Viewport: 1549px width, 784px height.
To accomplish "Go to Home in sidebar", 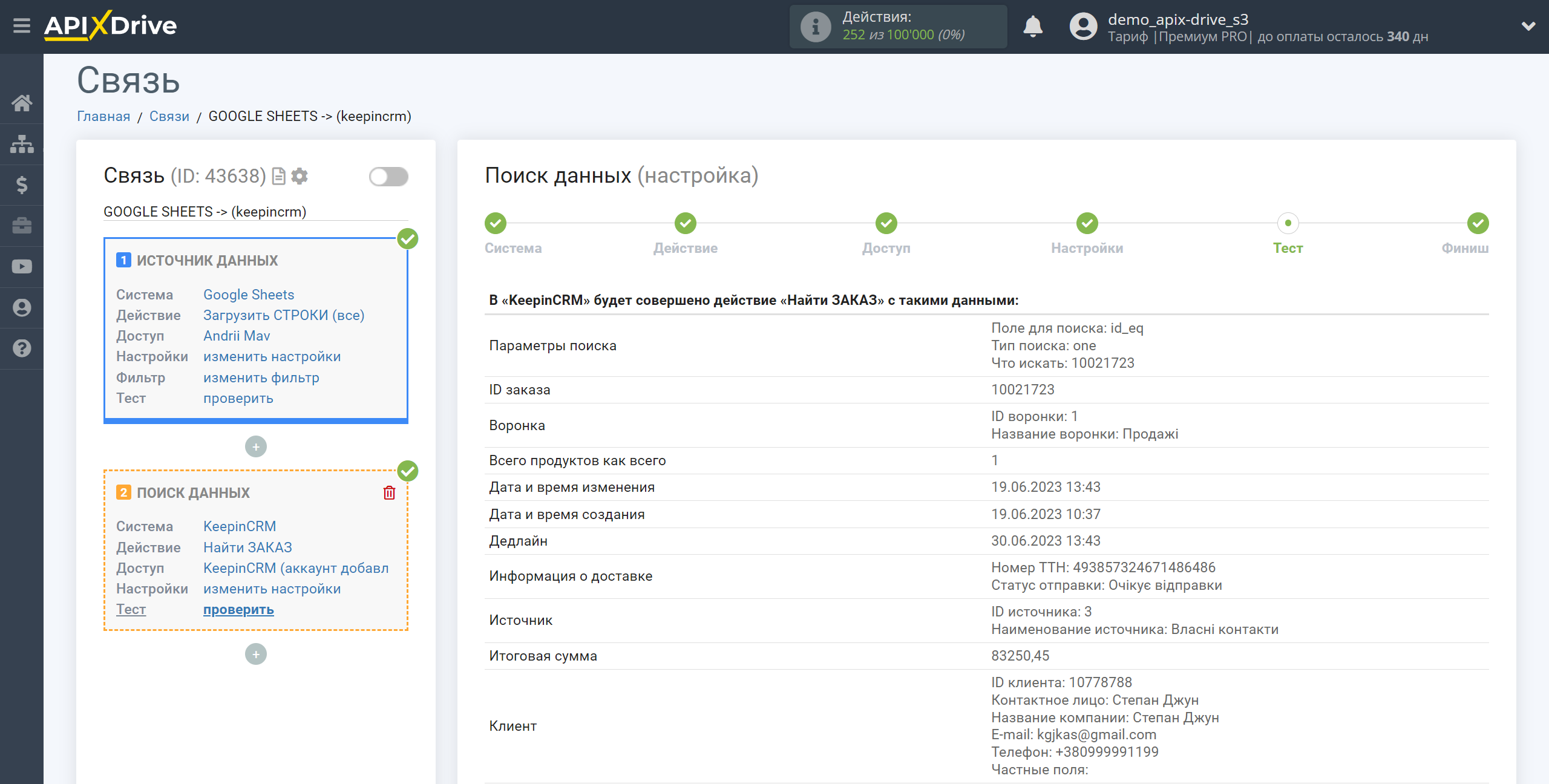I will [22, 103].
